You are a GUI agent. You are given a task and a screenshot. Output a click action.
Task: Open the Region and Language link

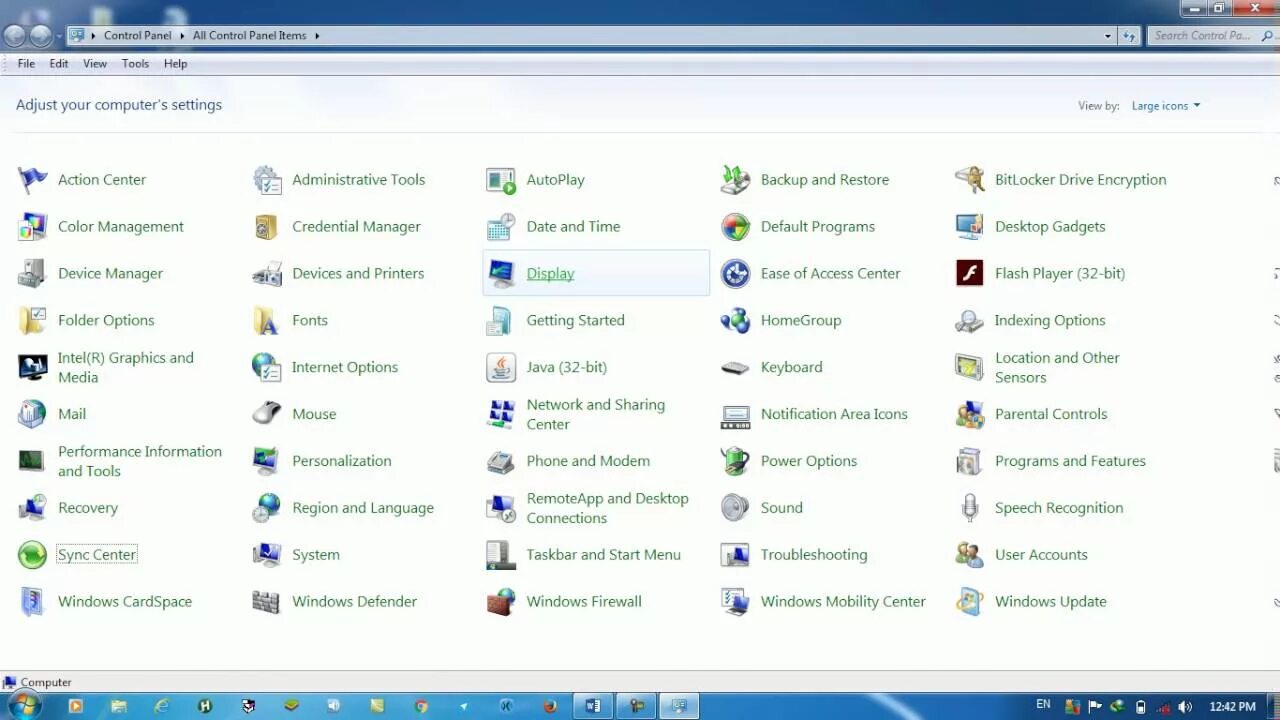(x=363, y=508)
